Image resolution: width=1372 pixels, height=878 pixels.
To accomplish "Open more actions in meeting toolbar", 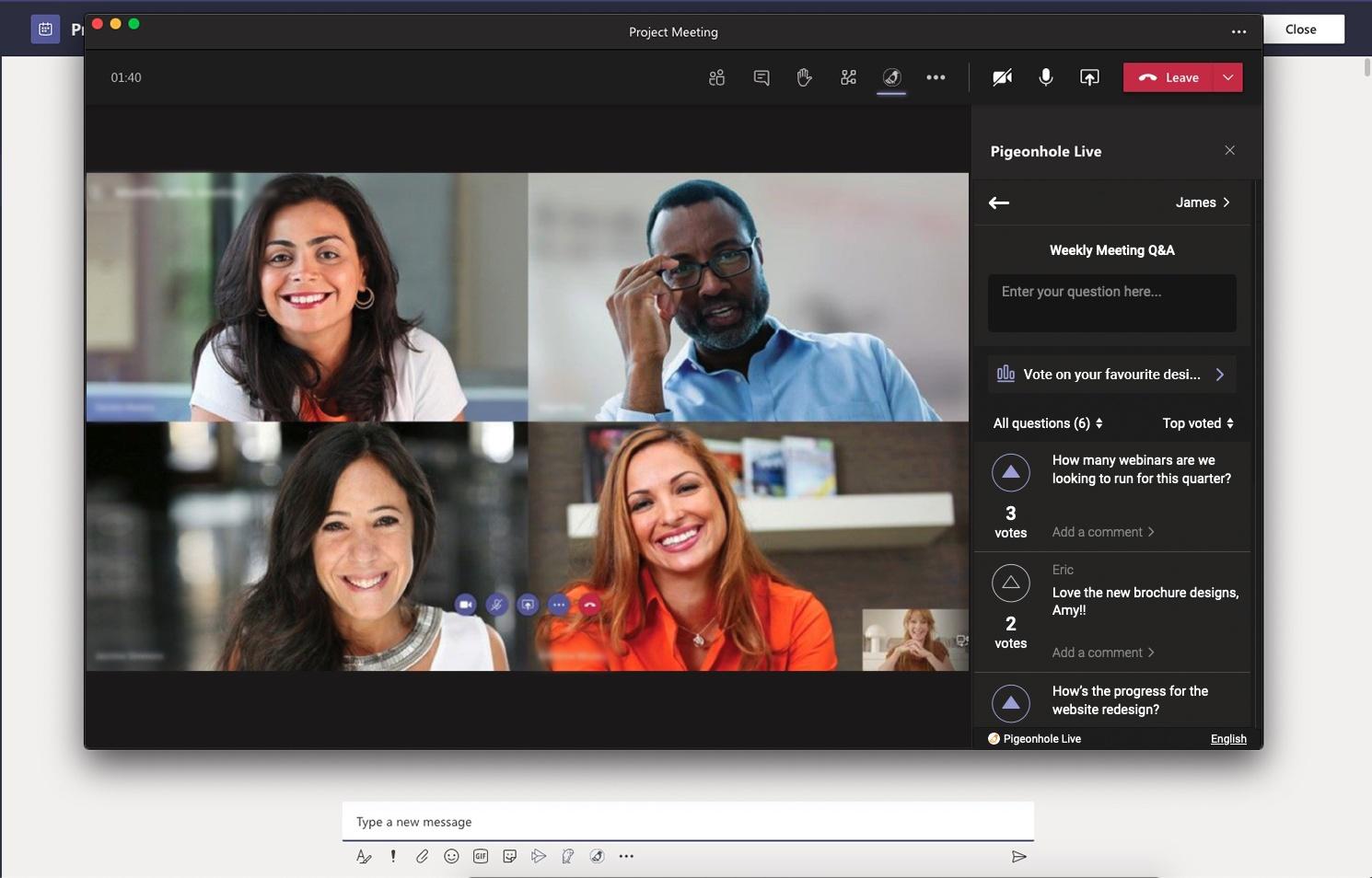I will 936,77.
